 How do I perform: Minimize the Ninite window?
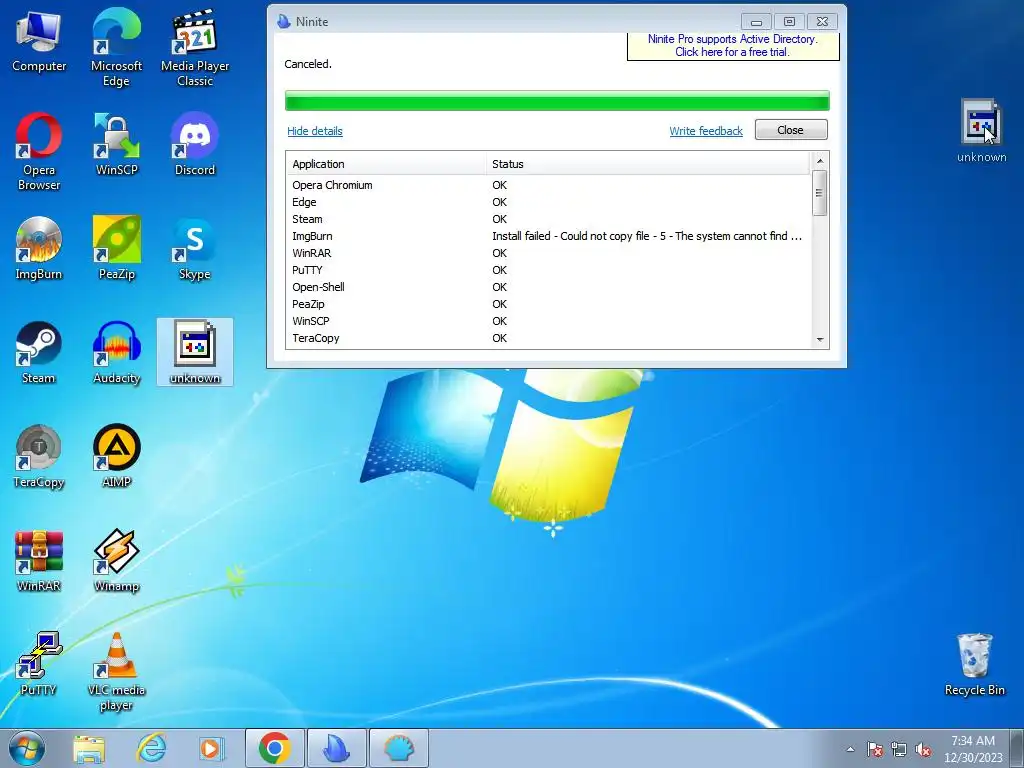[x=756, y=22]
